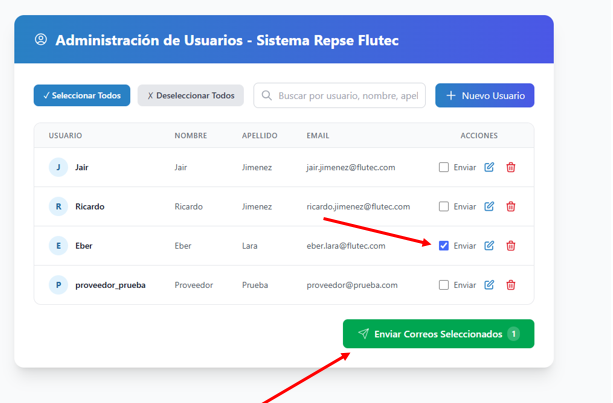Remove Eber using the red trash icon
613x403 pixels.
[511, 246]
